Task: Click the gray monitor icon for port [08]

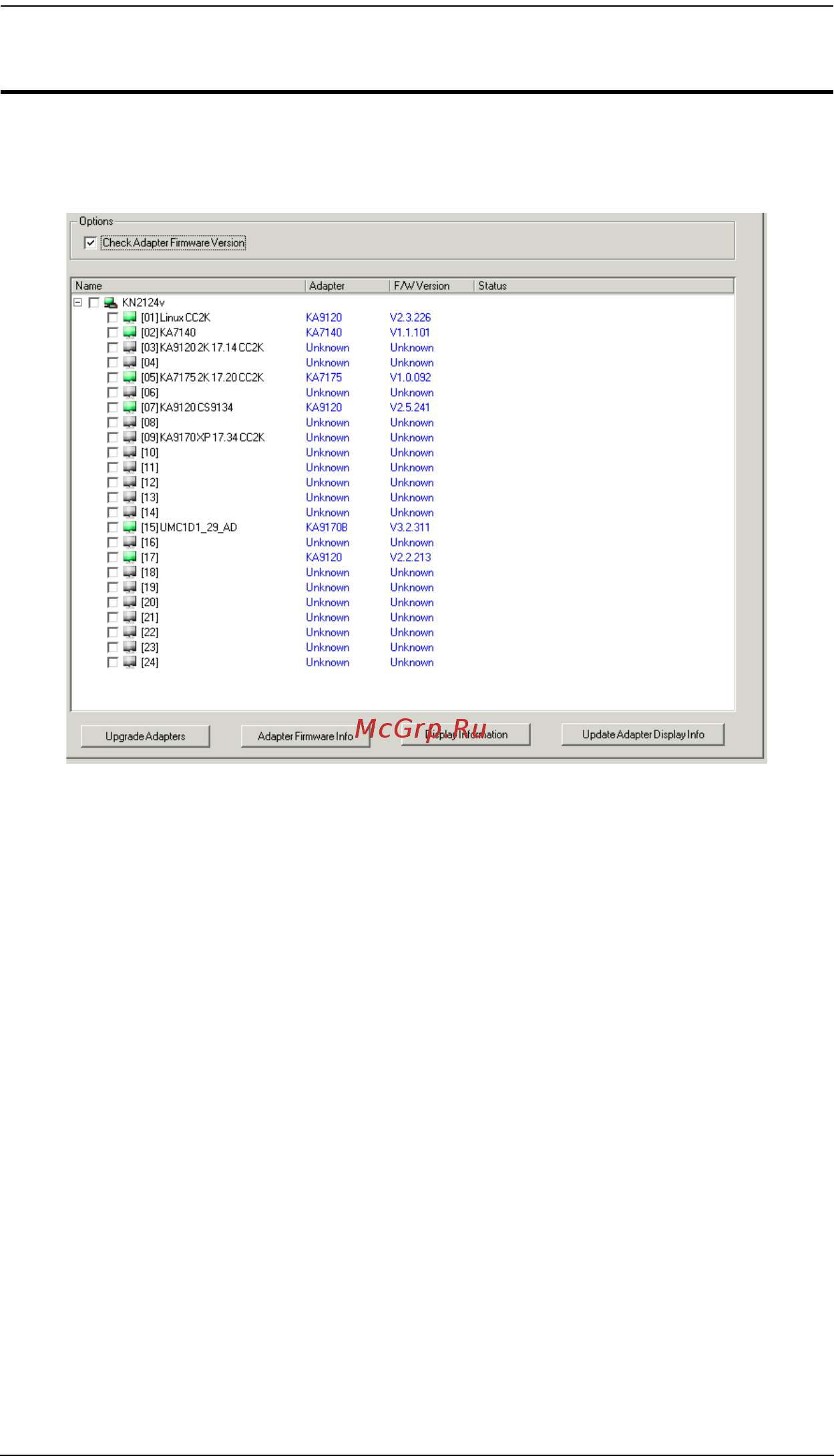Action: click(x=130, y=423)
